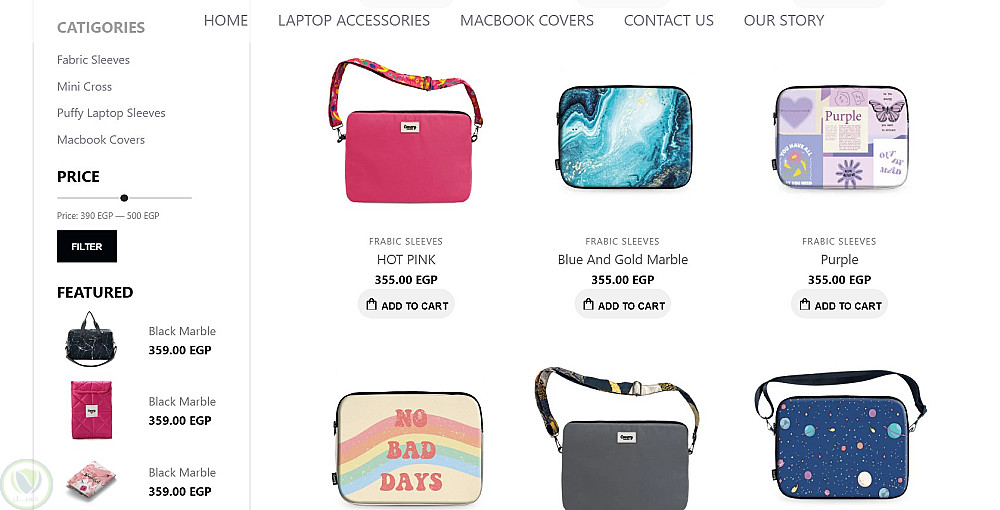Image resolution: width=1000 pixels, height=510 pixels.
Task: Click the price range slider handle
Action: coord(124,198)
